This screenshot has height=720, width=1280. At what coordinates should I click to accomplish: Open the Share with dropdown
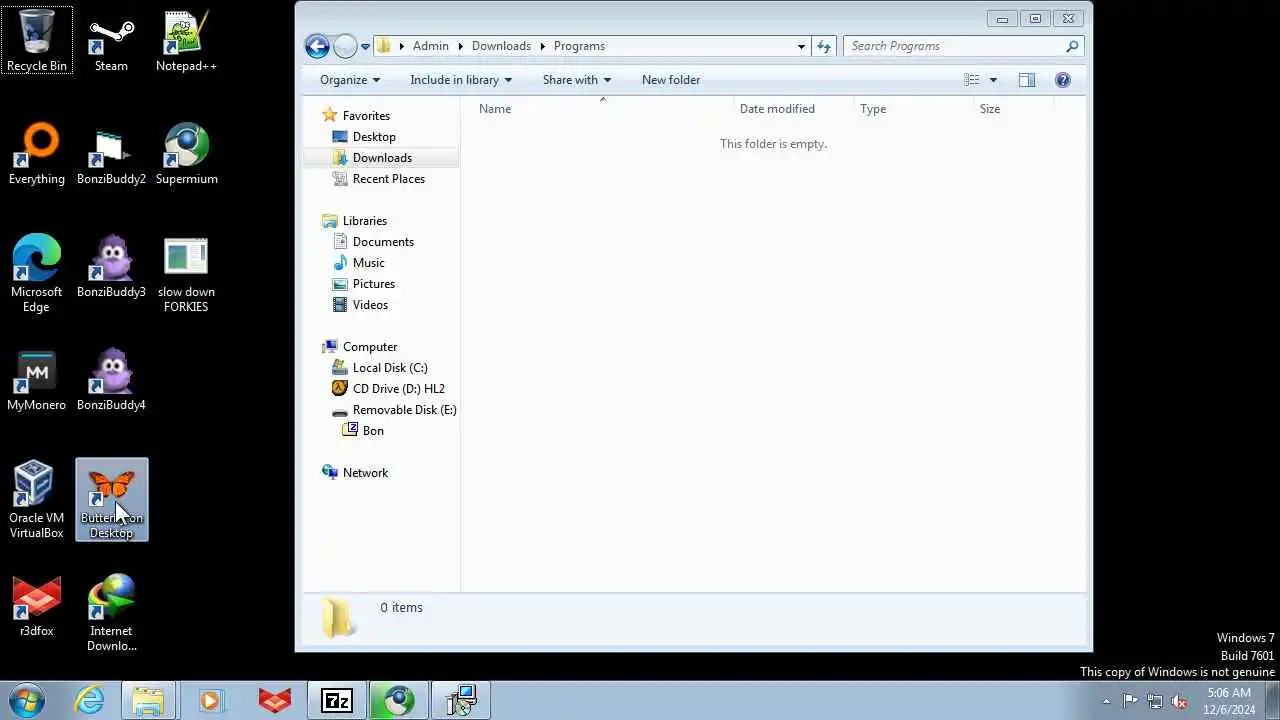pyautogui.click(x=577, y=80)
